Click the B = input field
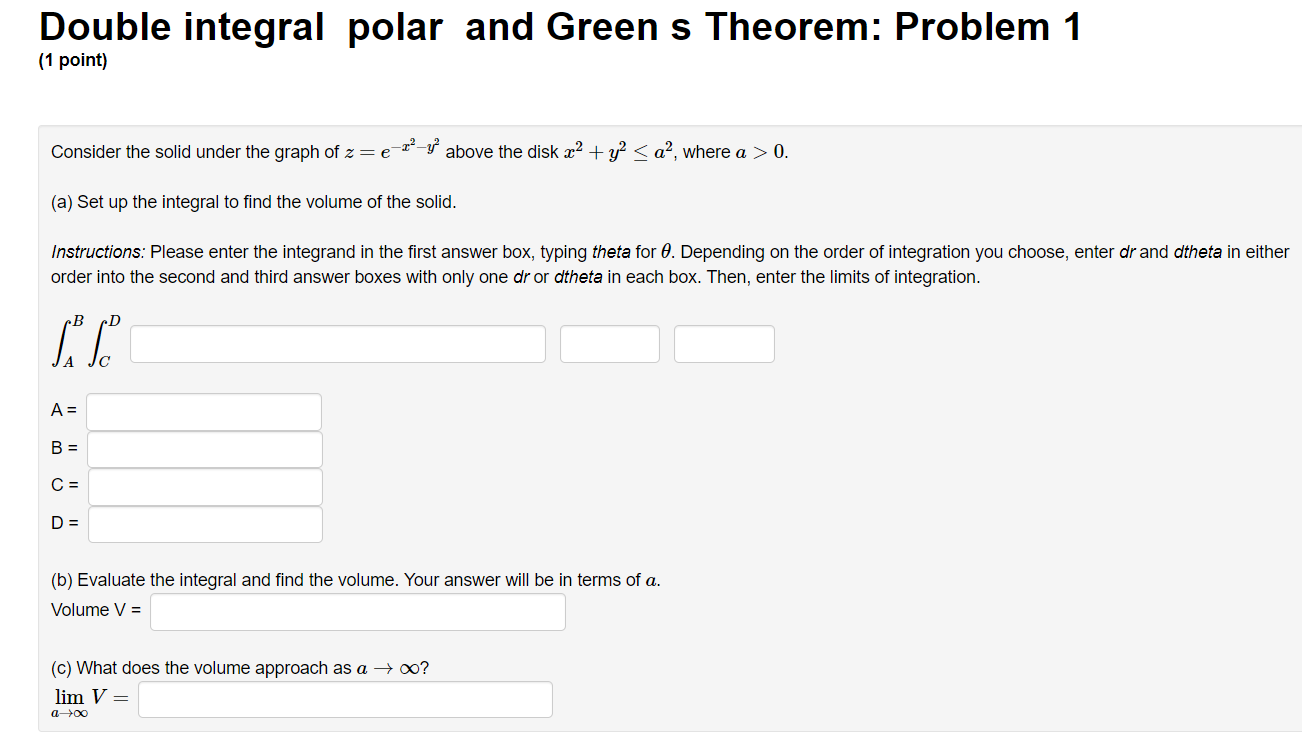 203,449
